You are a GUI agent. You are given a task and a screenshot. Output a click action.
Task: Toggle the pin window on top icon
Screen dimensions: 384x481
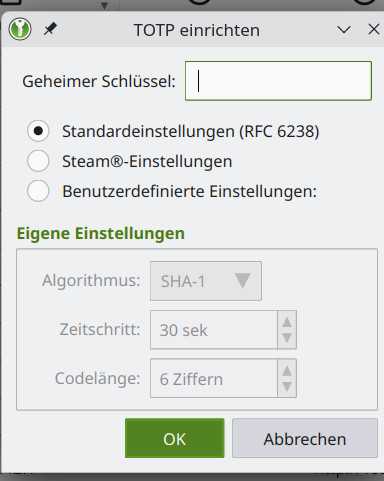tap(50, 29)
